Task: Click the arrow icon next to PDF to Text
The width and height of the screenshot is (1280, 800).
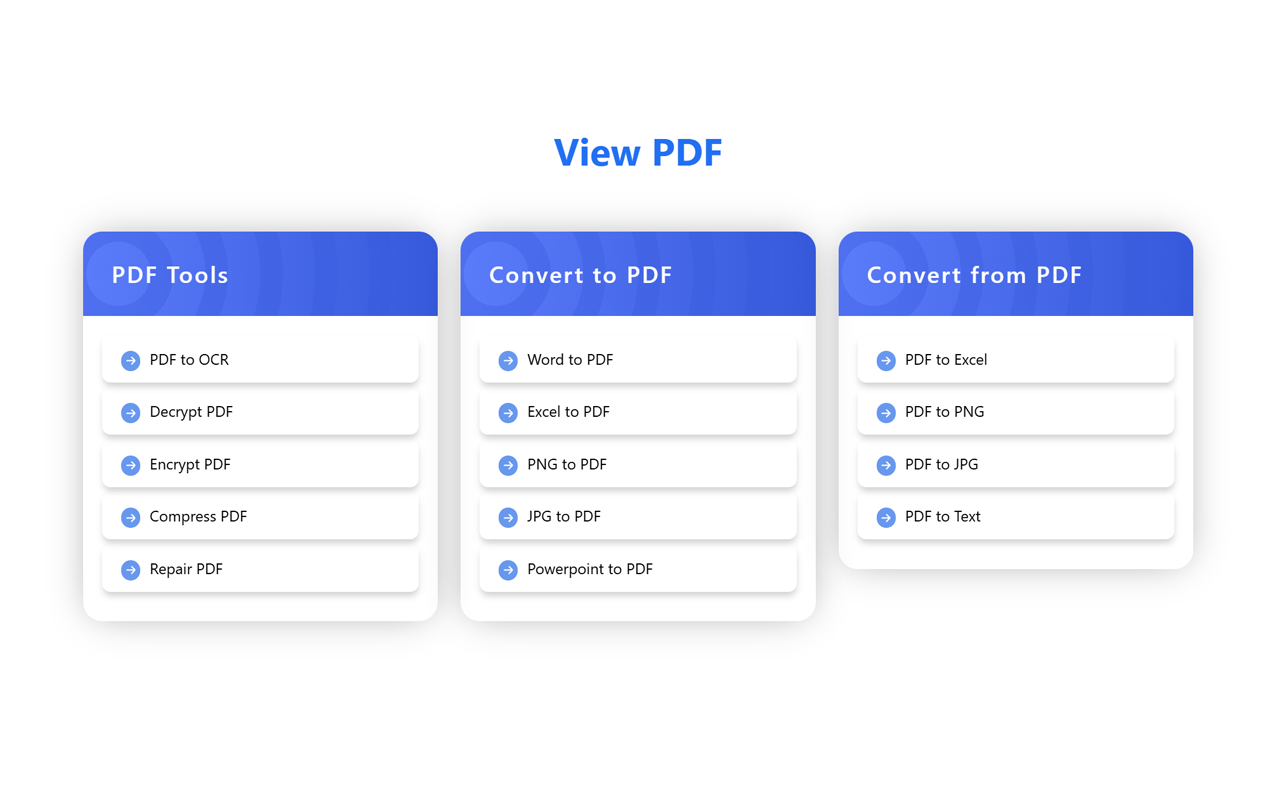Action: click(x=885, y=517)
